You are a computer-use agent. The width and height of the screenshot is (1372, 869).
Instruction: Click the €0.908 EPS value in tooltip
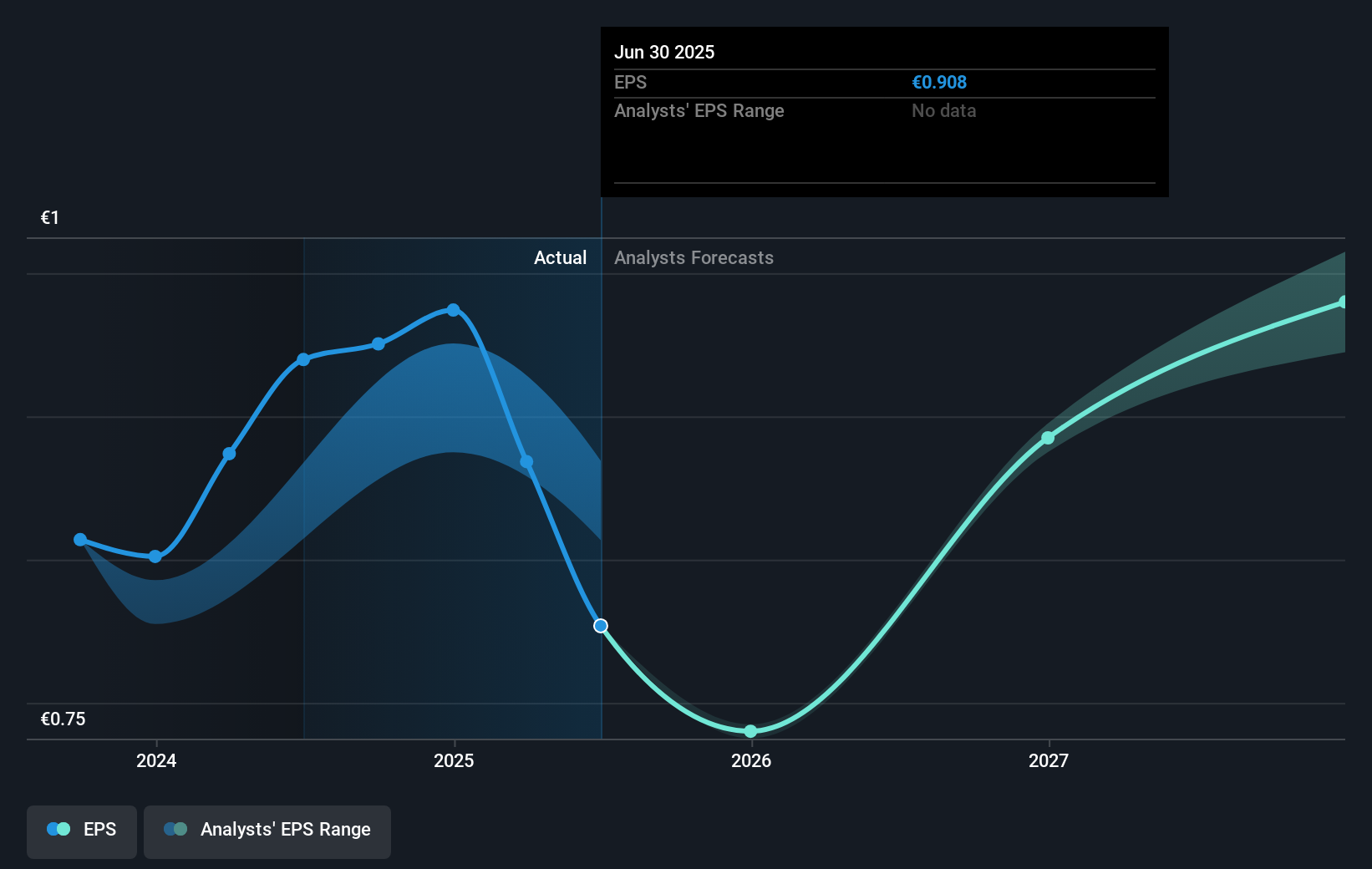tap(939, 83)
